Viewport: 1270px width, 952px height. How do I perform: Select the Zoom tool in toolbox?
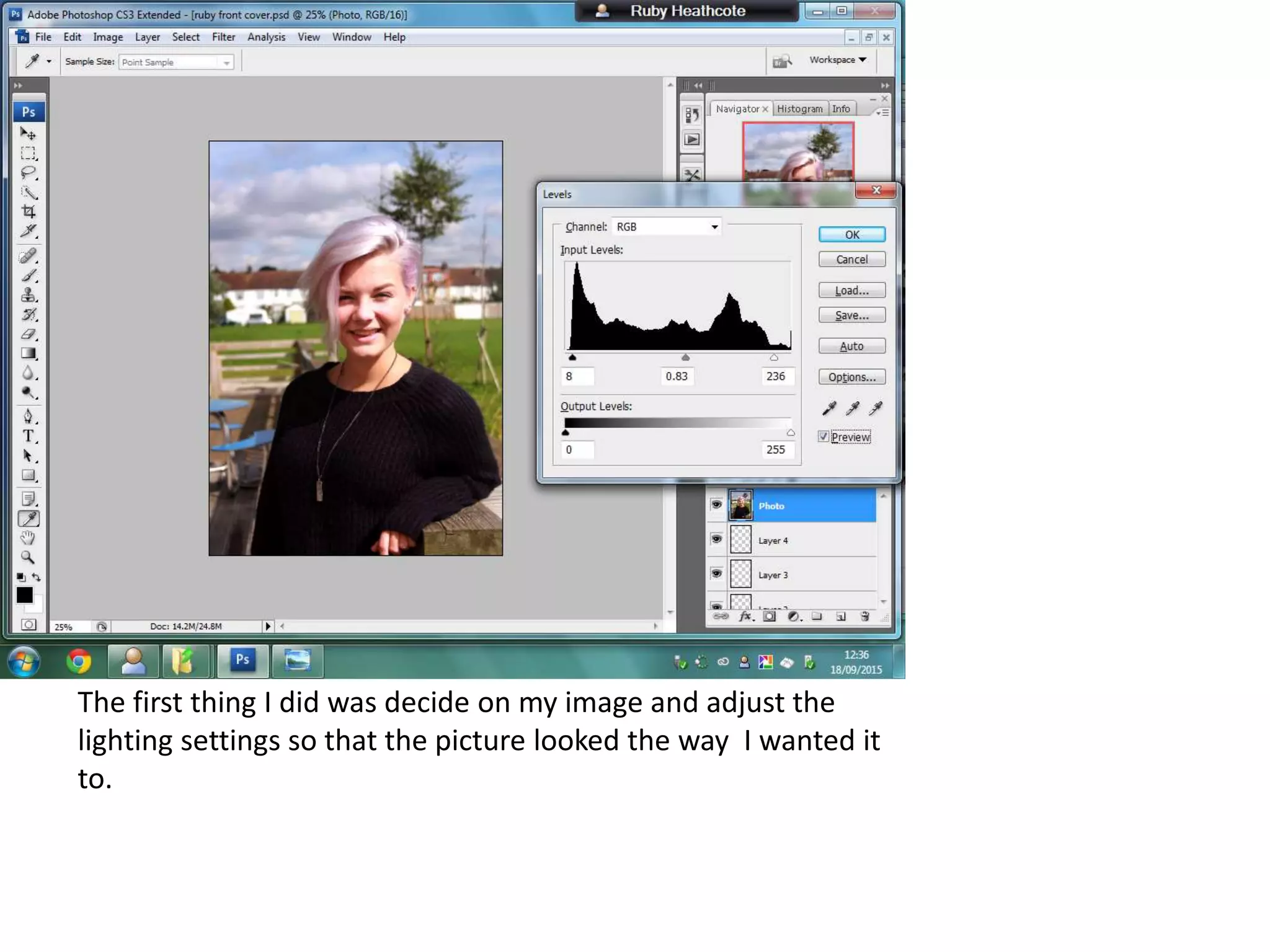(x=28, y=557)
